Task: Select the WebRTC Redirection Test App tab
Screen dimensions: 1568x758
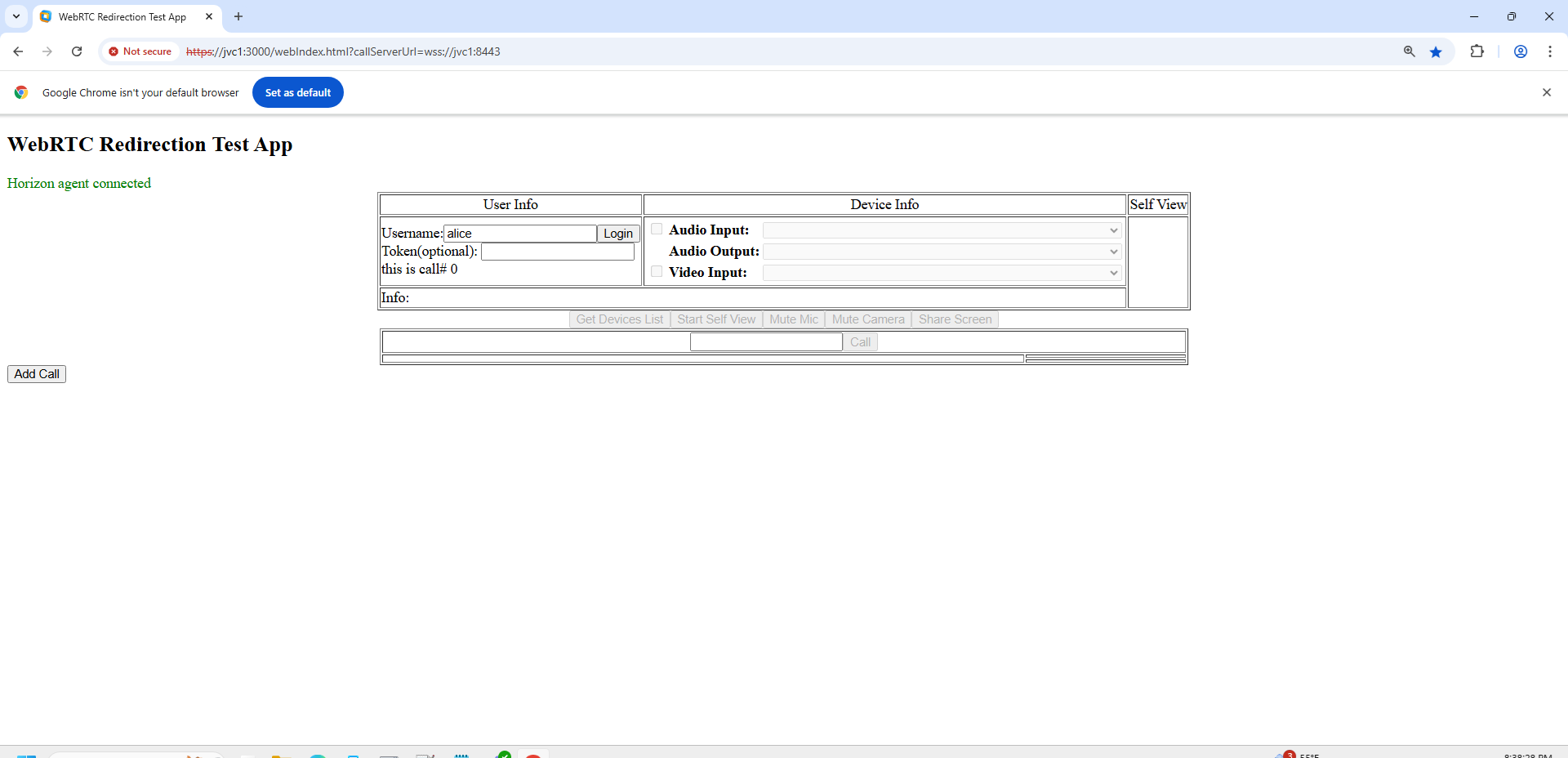Action: click(122, 16)
